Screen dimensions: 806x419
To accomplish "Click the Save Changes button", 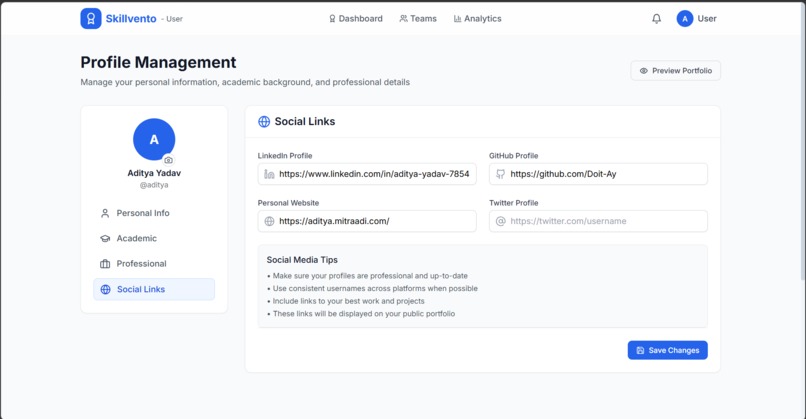I will pos(667,350).
